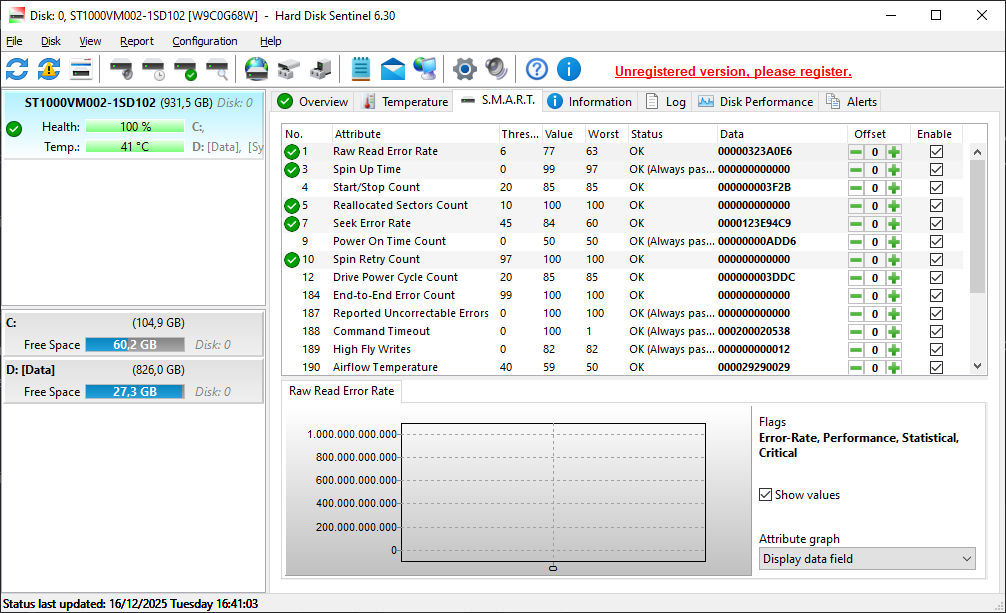Click the globe with disk toolbar icon
The image size is (1006, 613).
[257, 69]
